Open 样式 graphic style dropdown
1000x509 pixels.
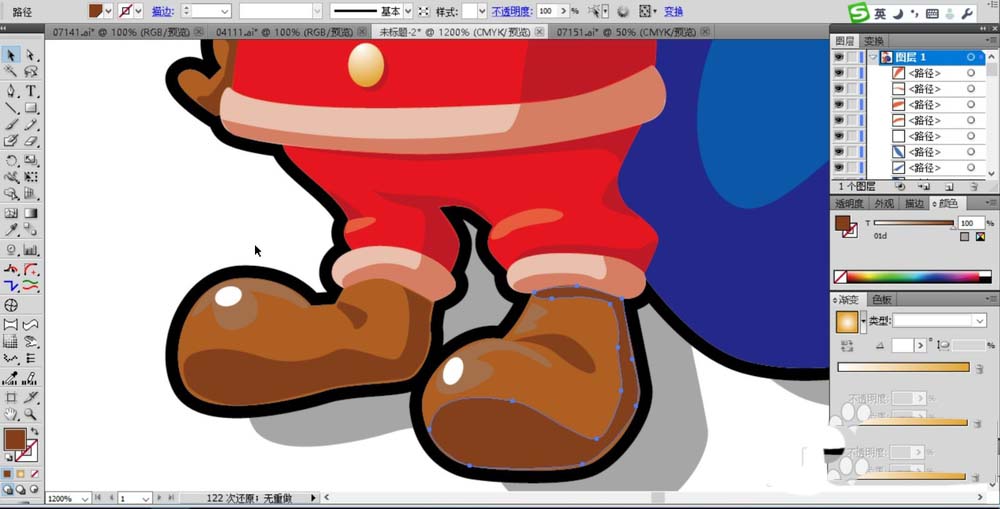point(483,11)
